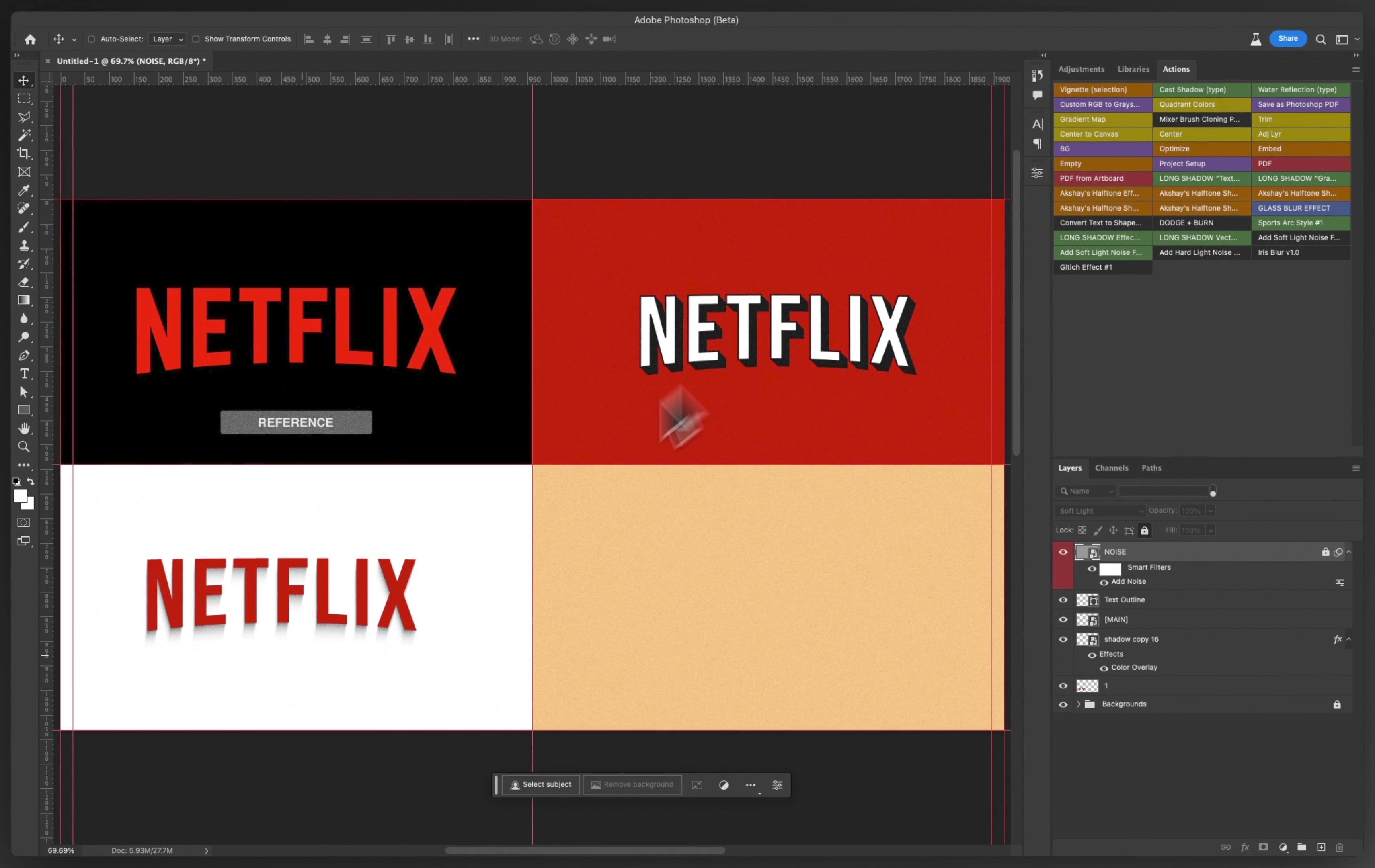Select the Clone Stamp tool

click(x=24, y=246)
